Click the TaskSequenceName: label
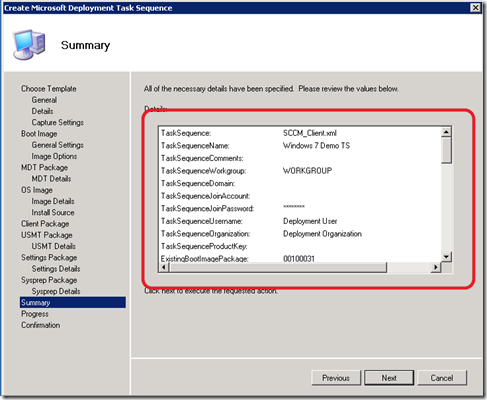 tap(195, 146)
